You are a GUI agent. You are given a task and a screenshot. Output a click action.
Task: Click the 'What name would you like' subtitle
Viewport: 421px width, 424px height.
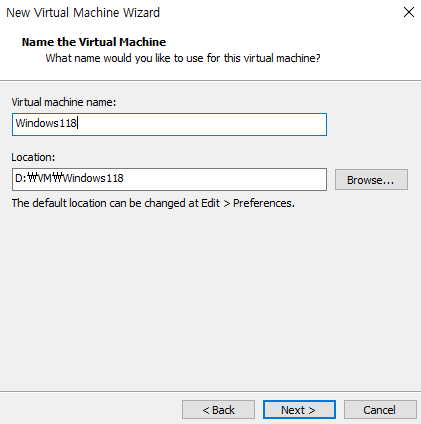[183, 58]
